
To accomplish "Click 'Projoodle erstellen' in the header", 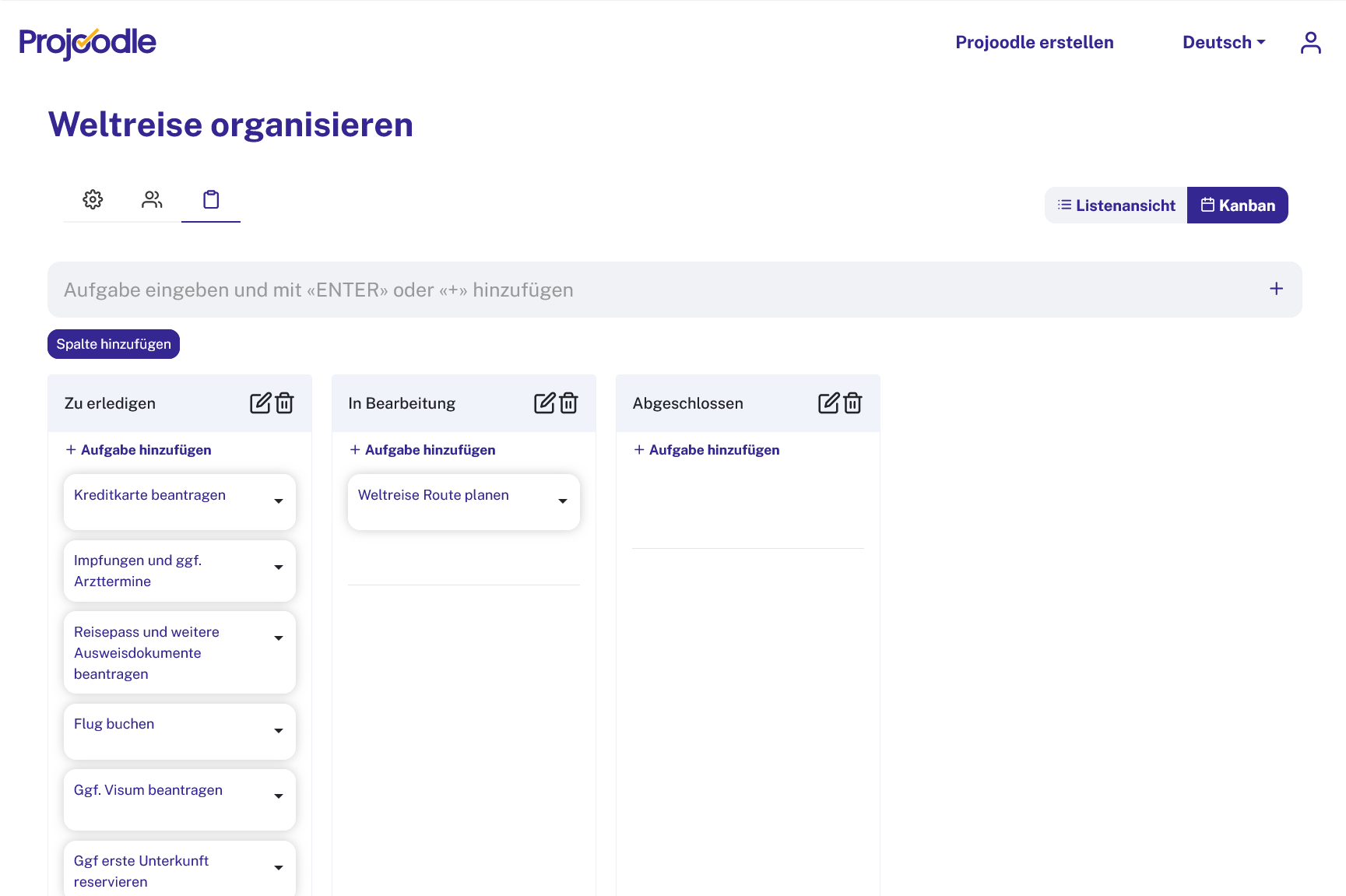I will pyautogui.click(x=1034, y=43).
